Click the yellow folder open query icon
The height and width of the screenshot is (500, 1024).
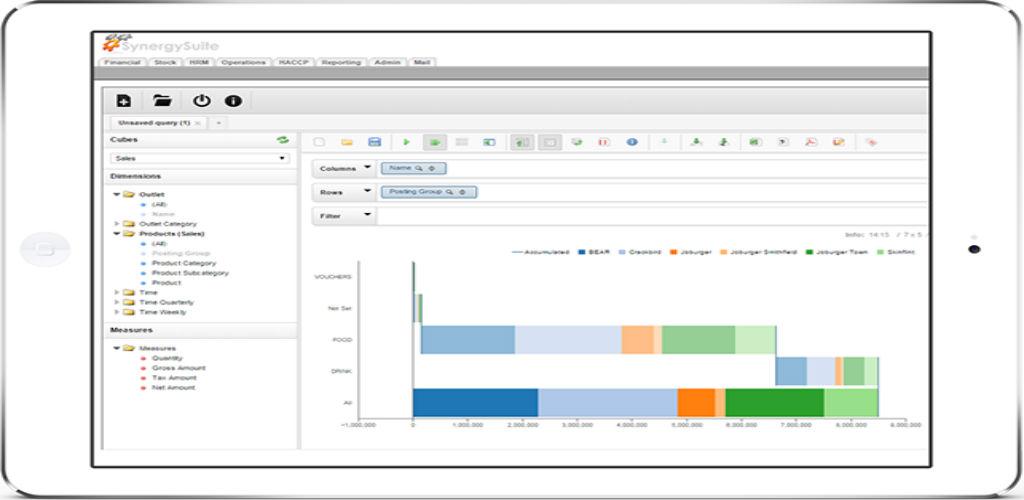point(347,142)
